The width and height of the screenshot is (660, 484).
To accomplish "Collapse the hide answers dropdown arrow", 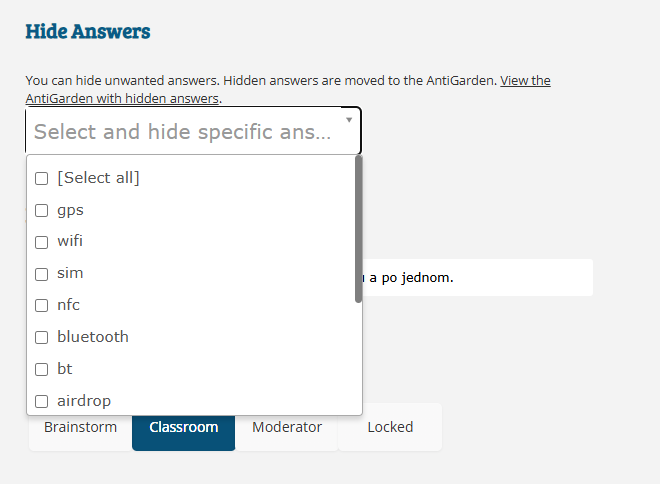I will pyautogui.click(x=349, y=120).
